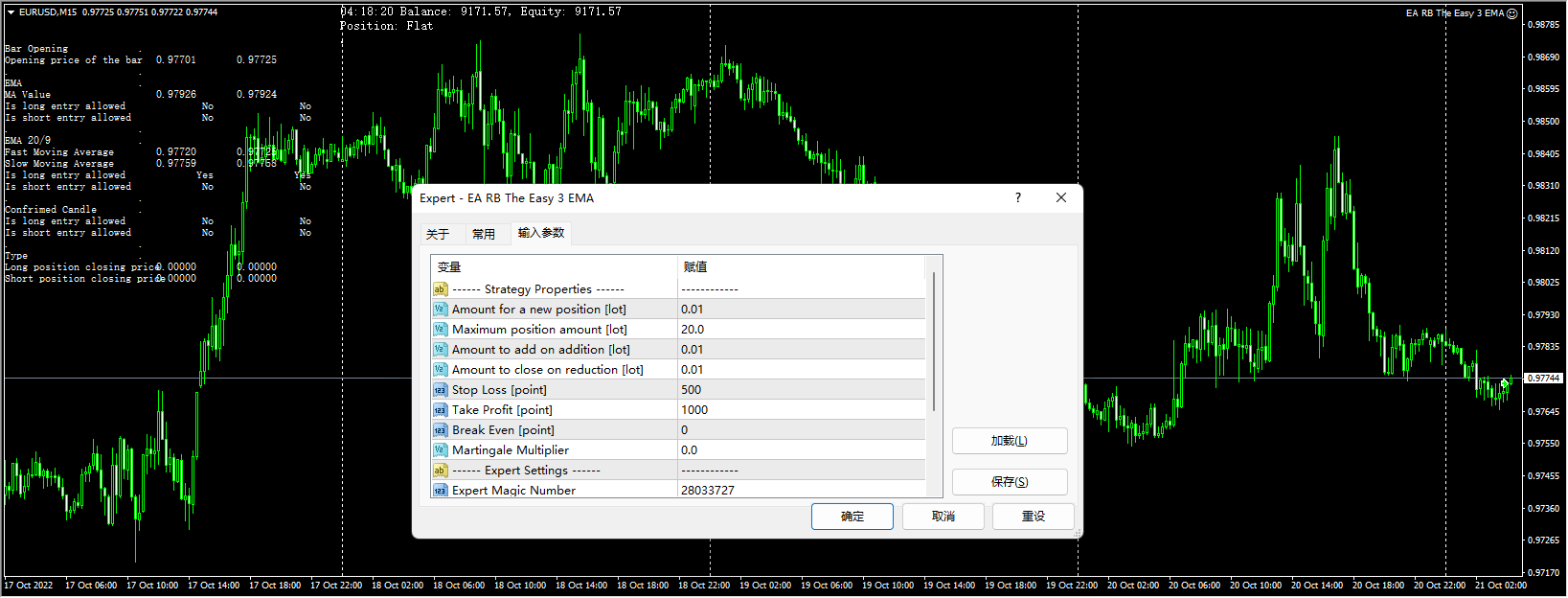
Task: Close the Expert dialog with the X
Action: click(x=1061, y=197)
